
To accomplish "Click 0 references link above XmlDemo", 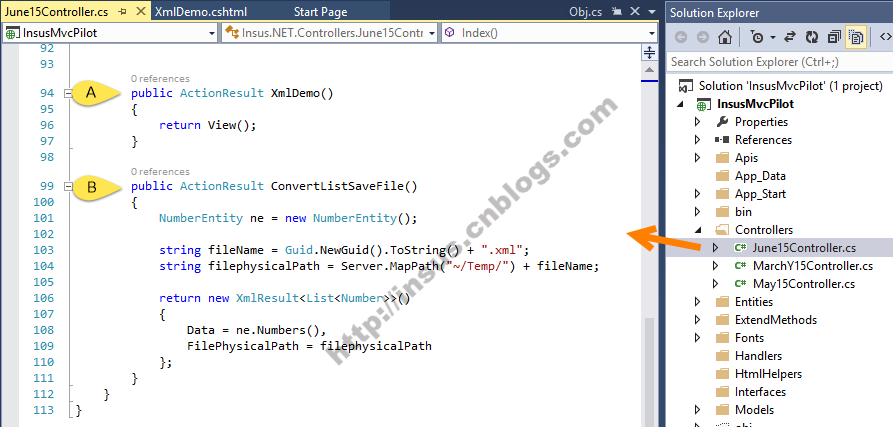I will 160,79.
